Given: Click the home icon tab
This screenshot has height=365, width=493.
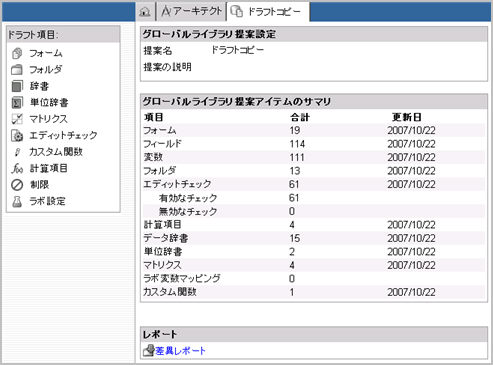Looking at the screenshot, I should click(145, 12).
